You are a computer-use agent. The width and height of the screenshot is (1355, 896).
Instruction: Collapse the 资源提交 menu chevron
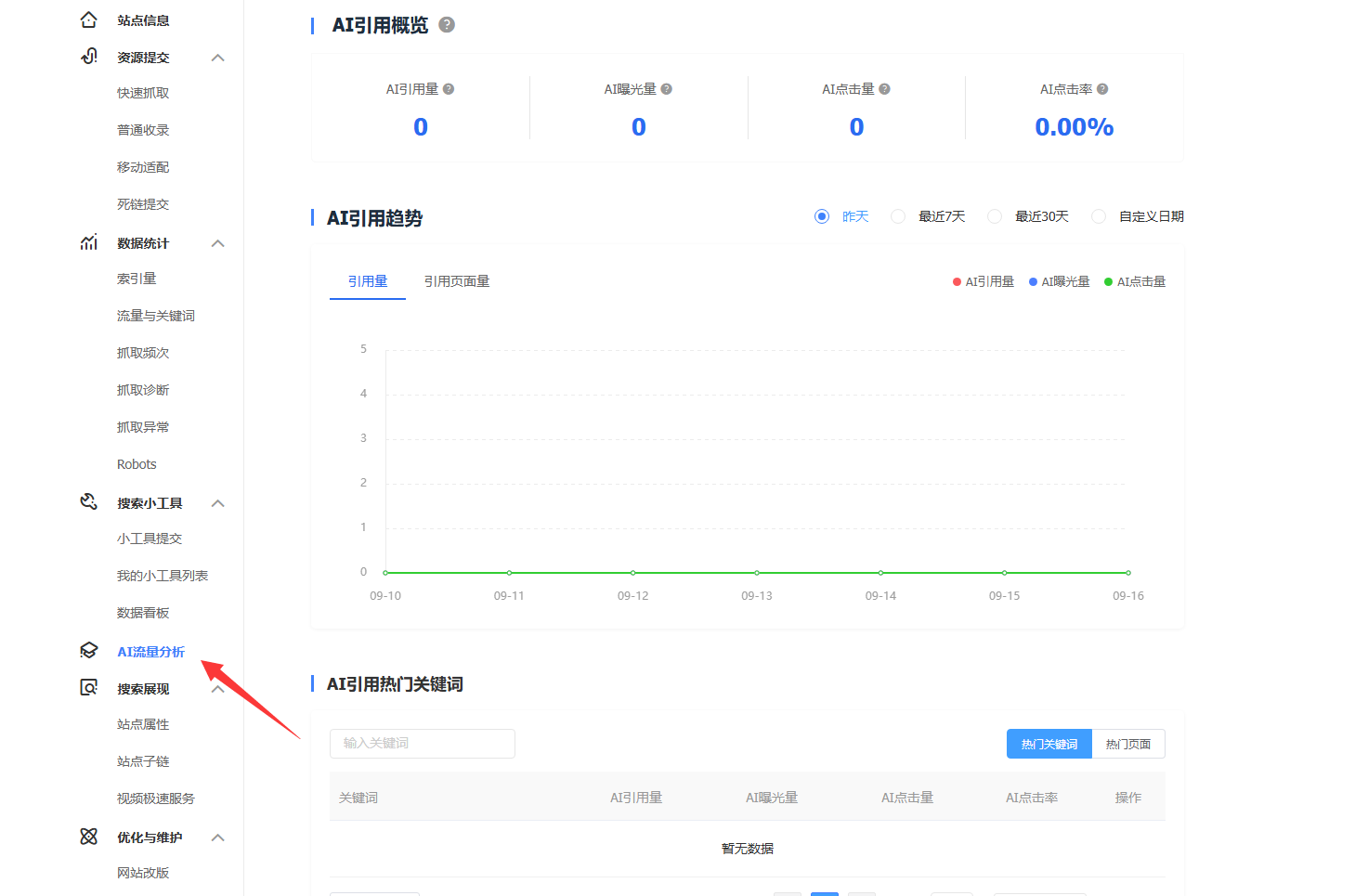click(218, 58)
